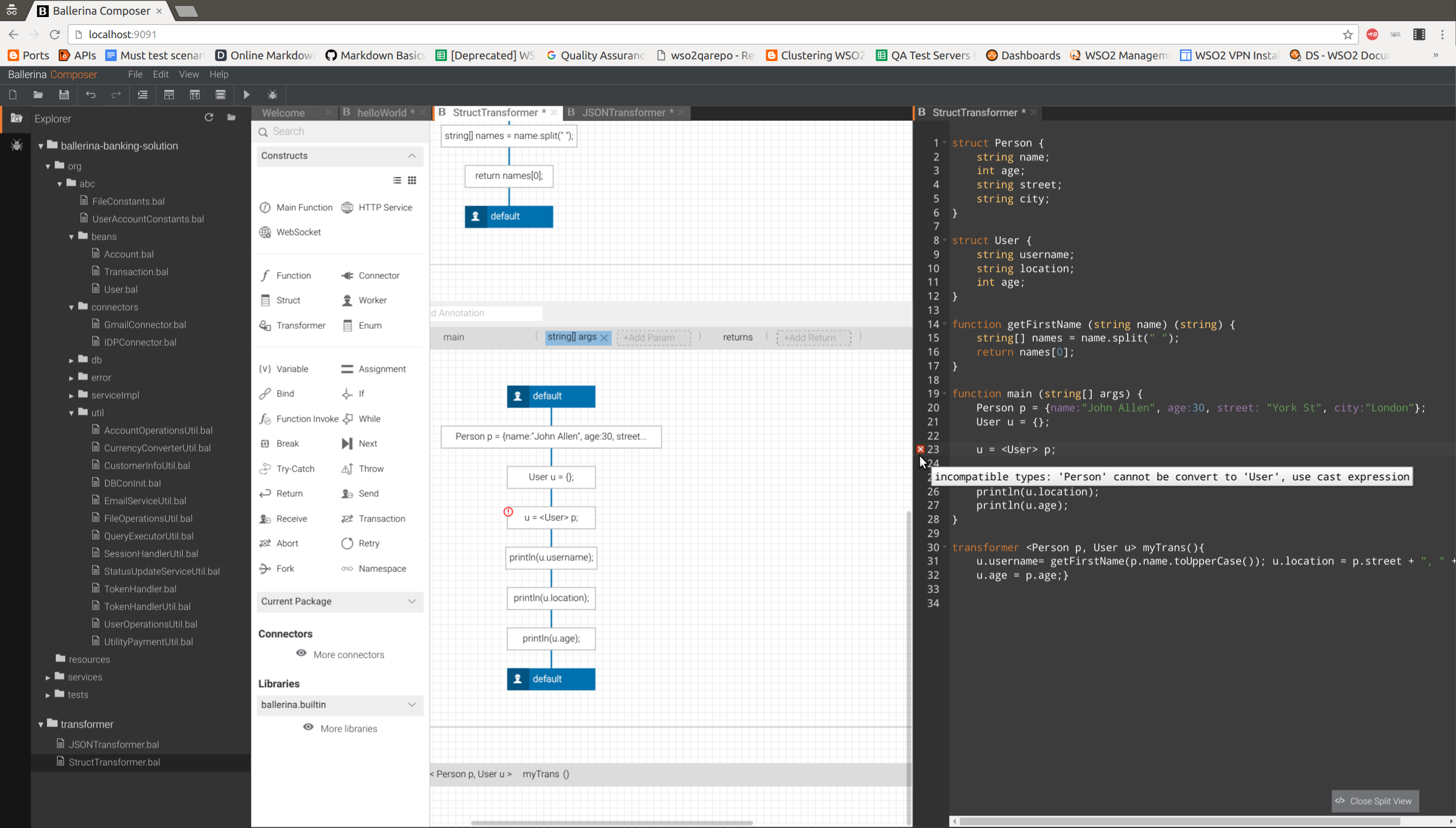Click the Save disk icon
The width and height of the screenshot is (1456, 828).
tap(64, 95)
